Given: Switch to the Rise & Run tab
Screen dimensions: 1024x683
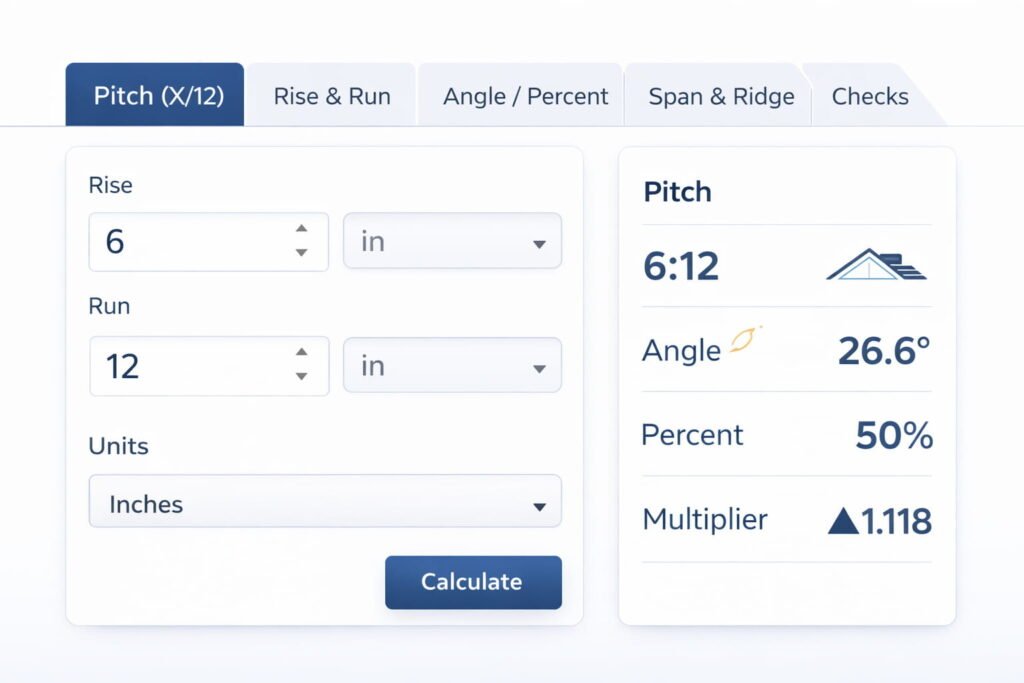Looking at the screenshot, I should pos(331,95).
